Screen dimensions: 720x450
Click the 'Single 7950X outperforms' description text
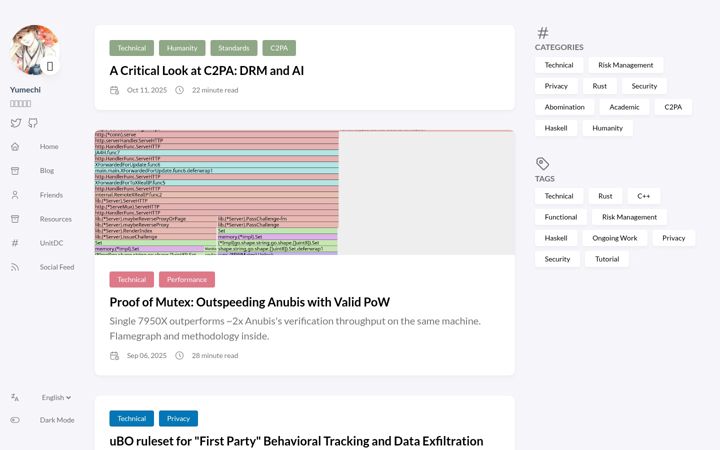point(295,328)
